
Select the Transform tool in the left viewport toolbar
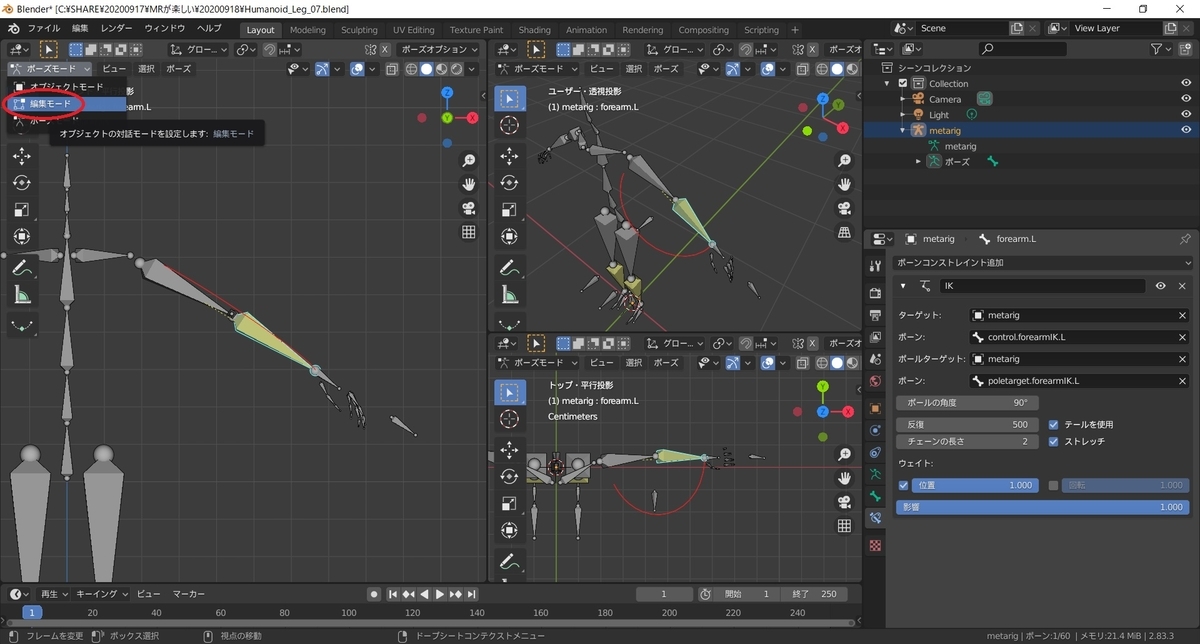tap(22, 236)
